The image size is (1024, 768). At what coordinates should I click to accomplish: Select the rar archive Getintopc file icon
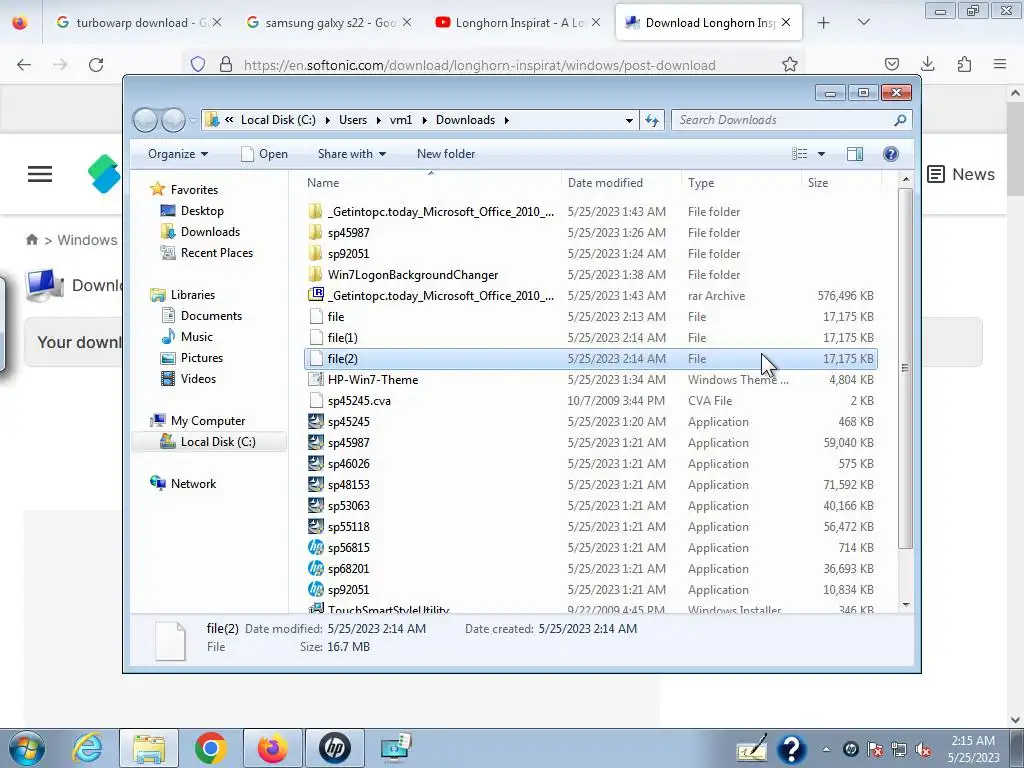315,295
